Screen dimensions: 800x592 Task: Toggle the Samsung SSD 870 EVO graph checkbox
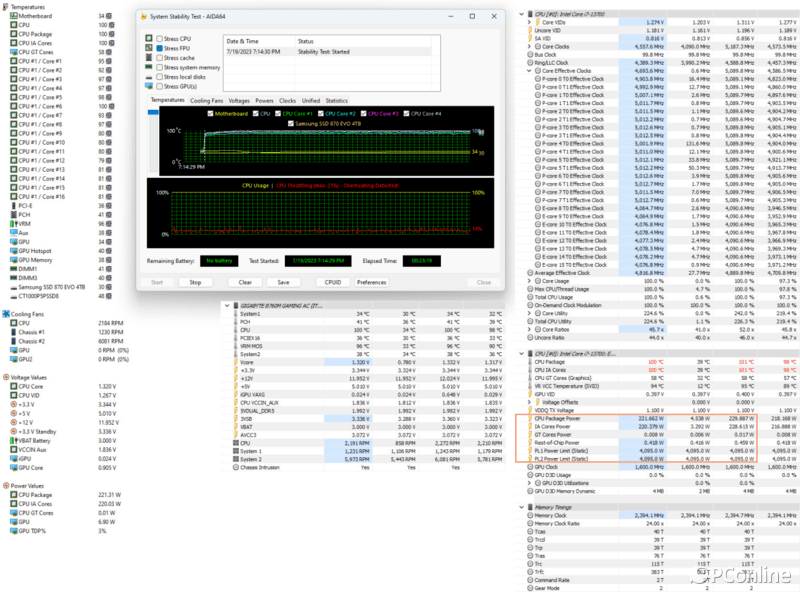pos(291,124)
